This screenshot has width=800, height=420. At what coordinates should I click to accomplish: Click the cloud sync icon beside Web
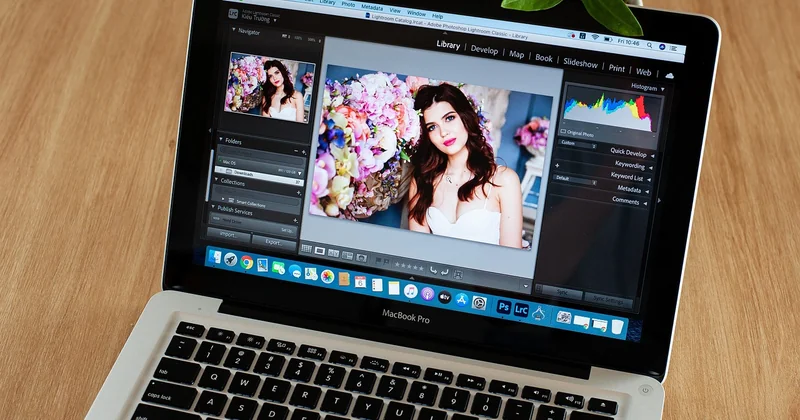pyautogui.click(x=669, y=76)
